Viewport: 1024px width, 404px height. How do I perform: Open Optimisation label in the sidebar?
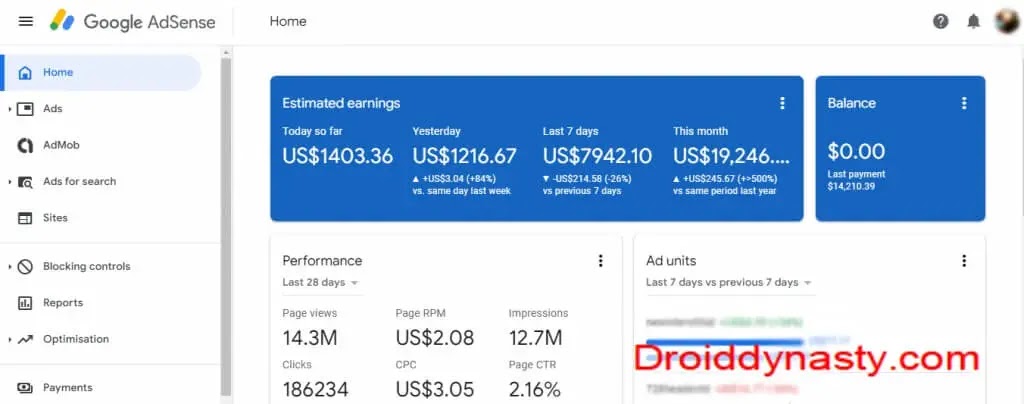pos(76,339)
